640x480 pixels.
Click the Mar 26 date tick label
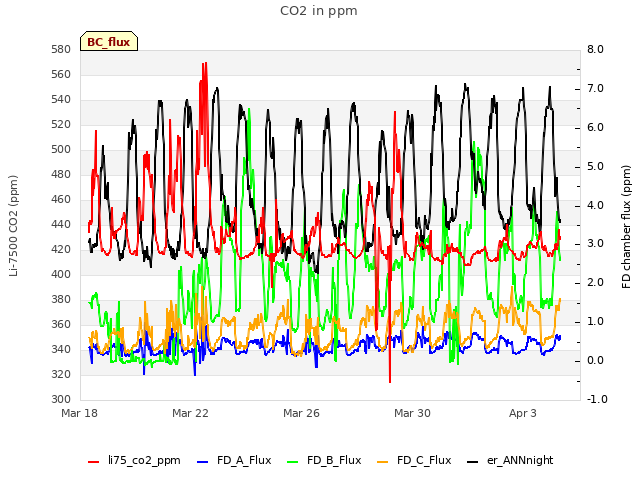click(301, 413)
